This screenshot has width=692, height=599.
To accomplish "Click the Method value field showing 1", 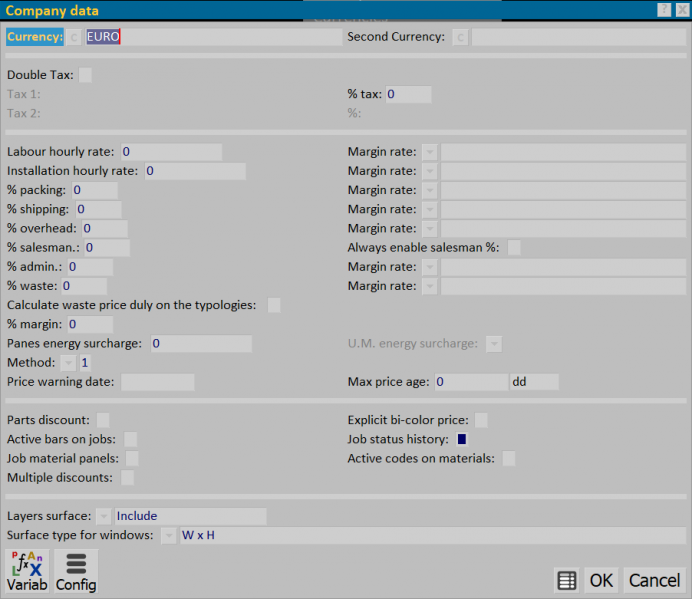I will click(x=85, y=363).
